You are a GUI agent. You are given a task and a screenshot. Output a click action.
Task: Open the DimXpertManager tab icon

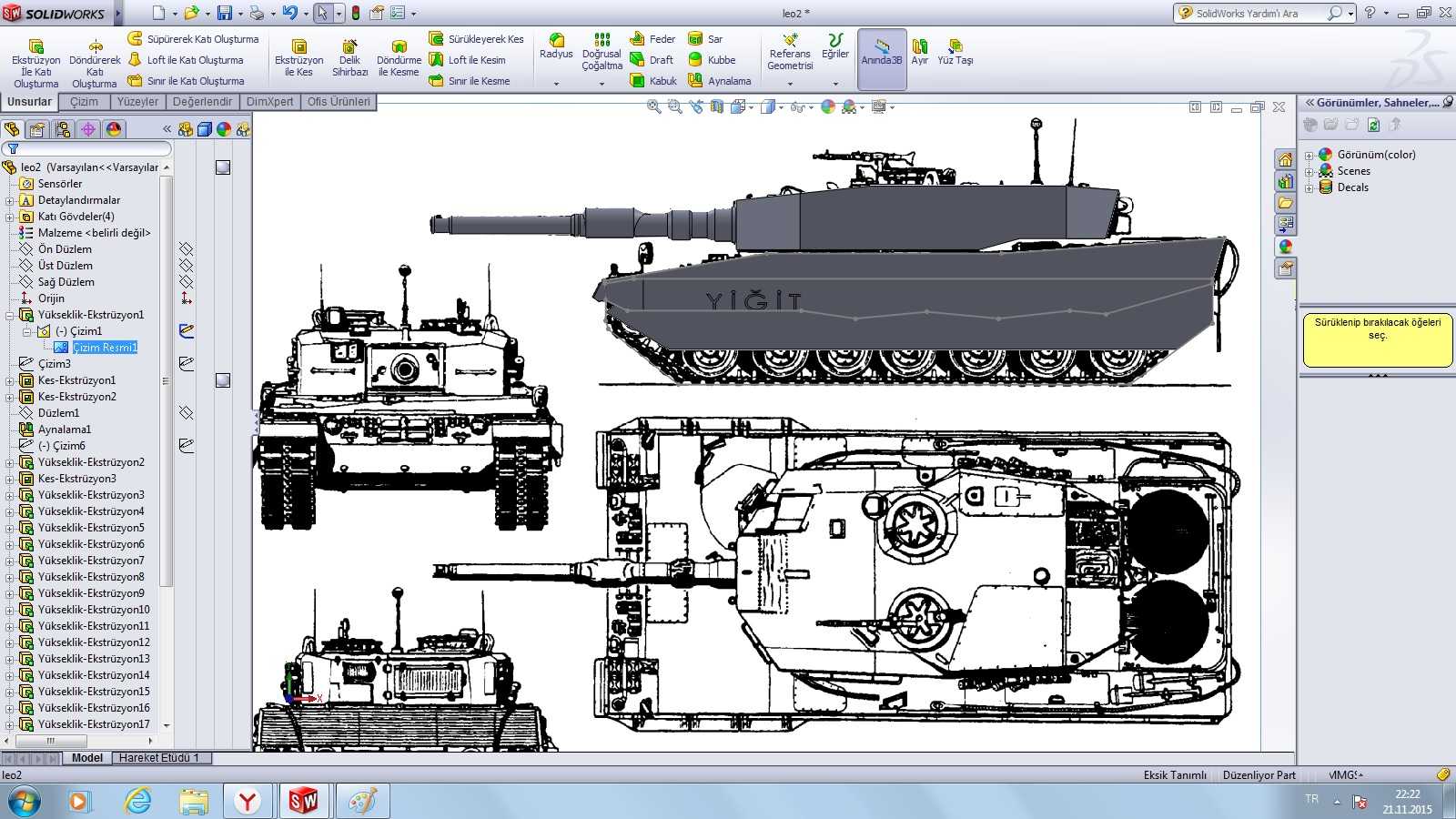[88, 129]
